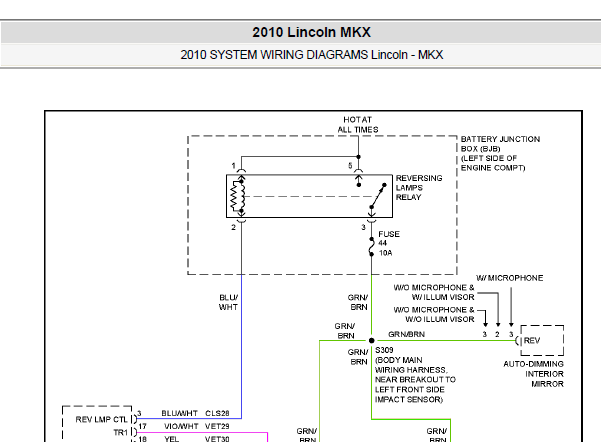Click relay pin number 1
The height and width of the screenshot is (442, 601).
(x=233, y=166)
